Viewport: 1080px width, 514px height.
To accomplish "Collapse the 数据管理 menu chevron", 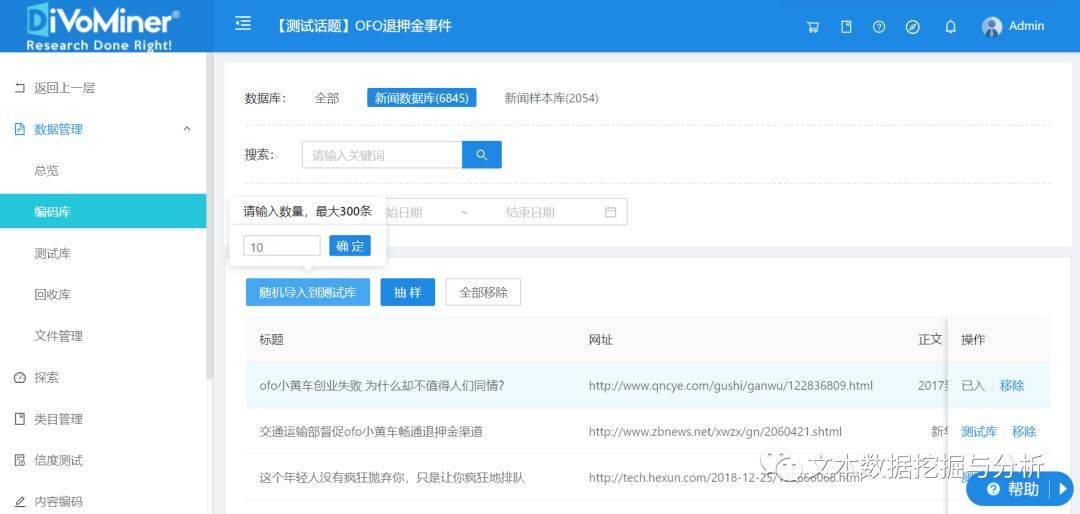I will click(x=187, y=129).
